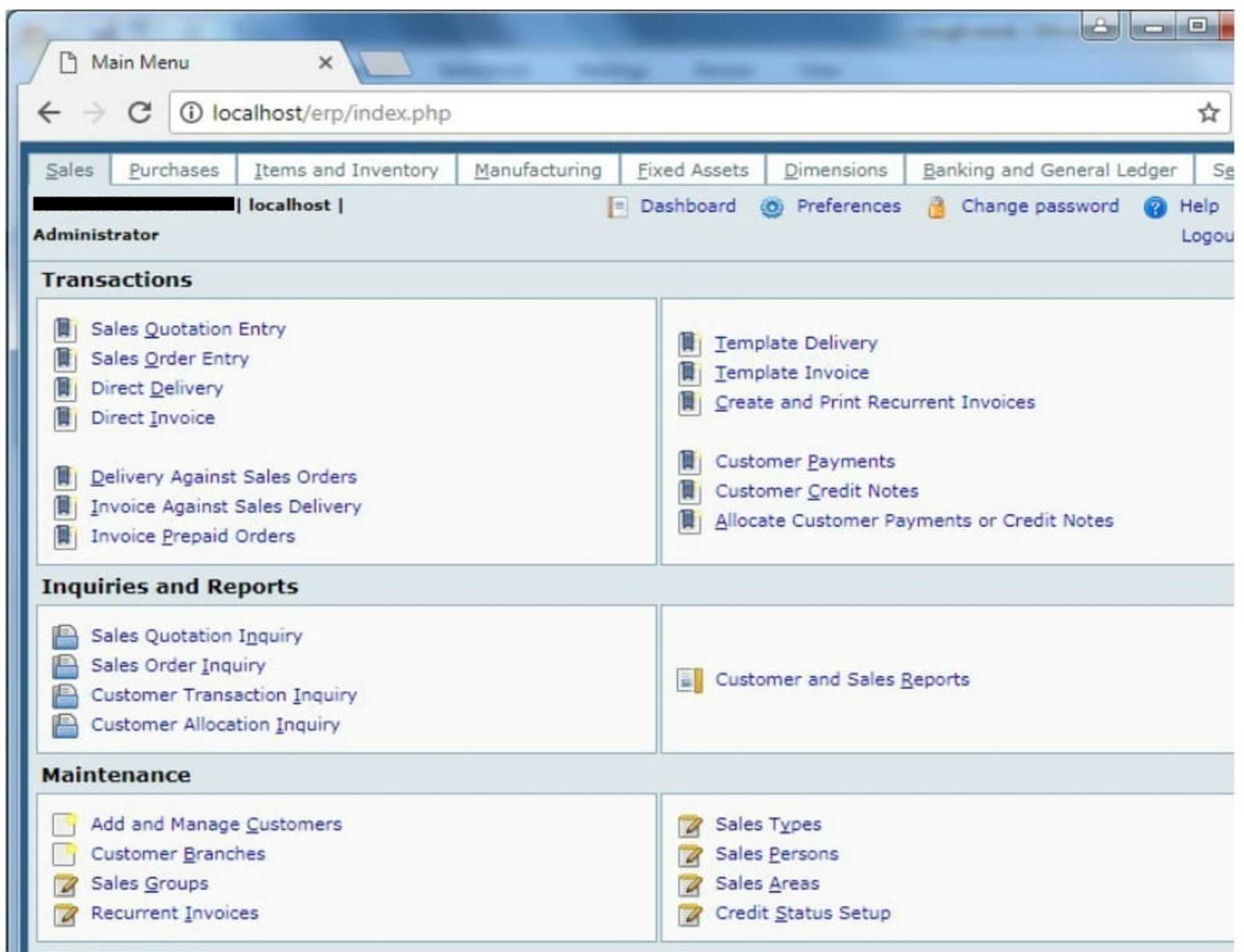Screen dimensions: 1244x952
Task: Click the Recurrent Invoices pencil icon
Action: tap(65, 913)
